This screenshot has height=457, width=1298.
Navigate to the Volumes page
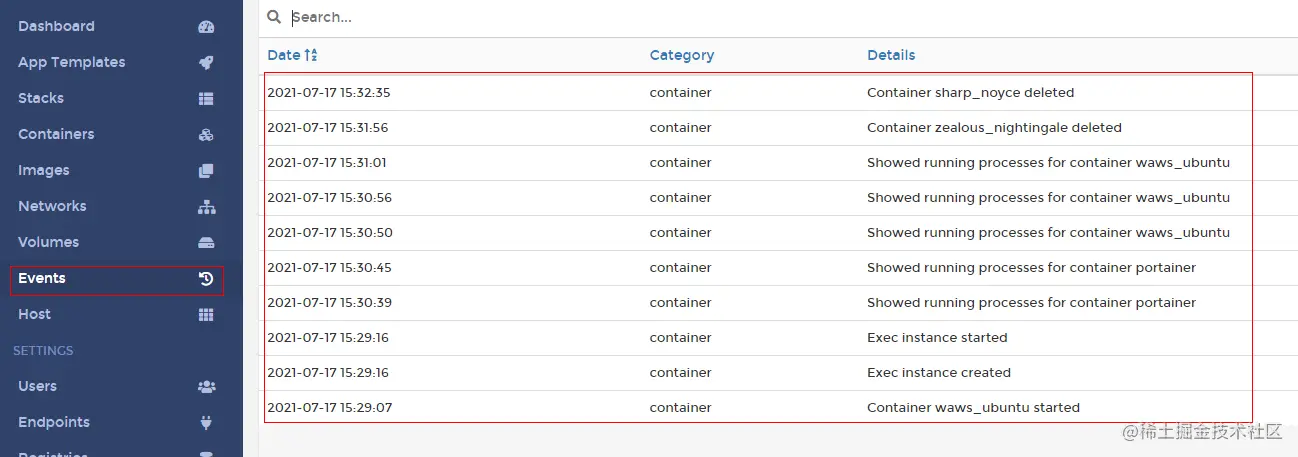point(48,242)
